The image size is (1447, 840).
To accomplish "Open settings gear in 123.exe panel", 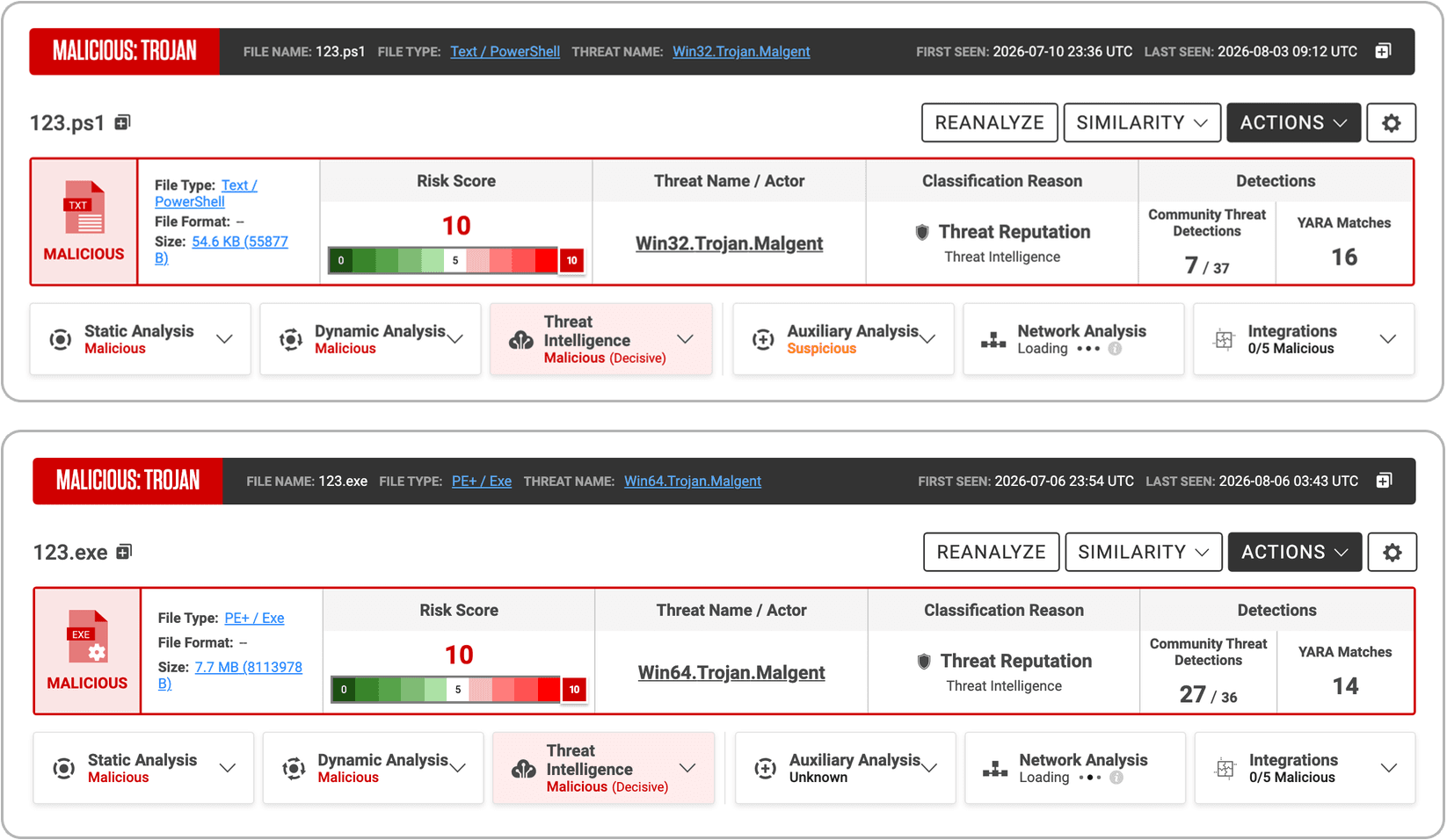I will click(1392, 553).
